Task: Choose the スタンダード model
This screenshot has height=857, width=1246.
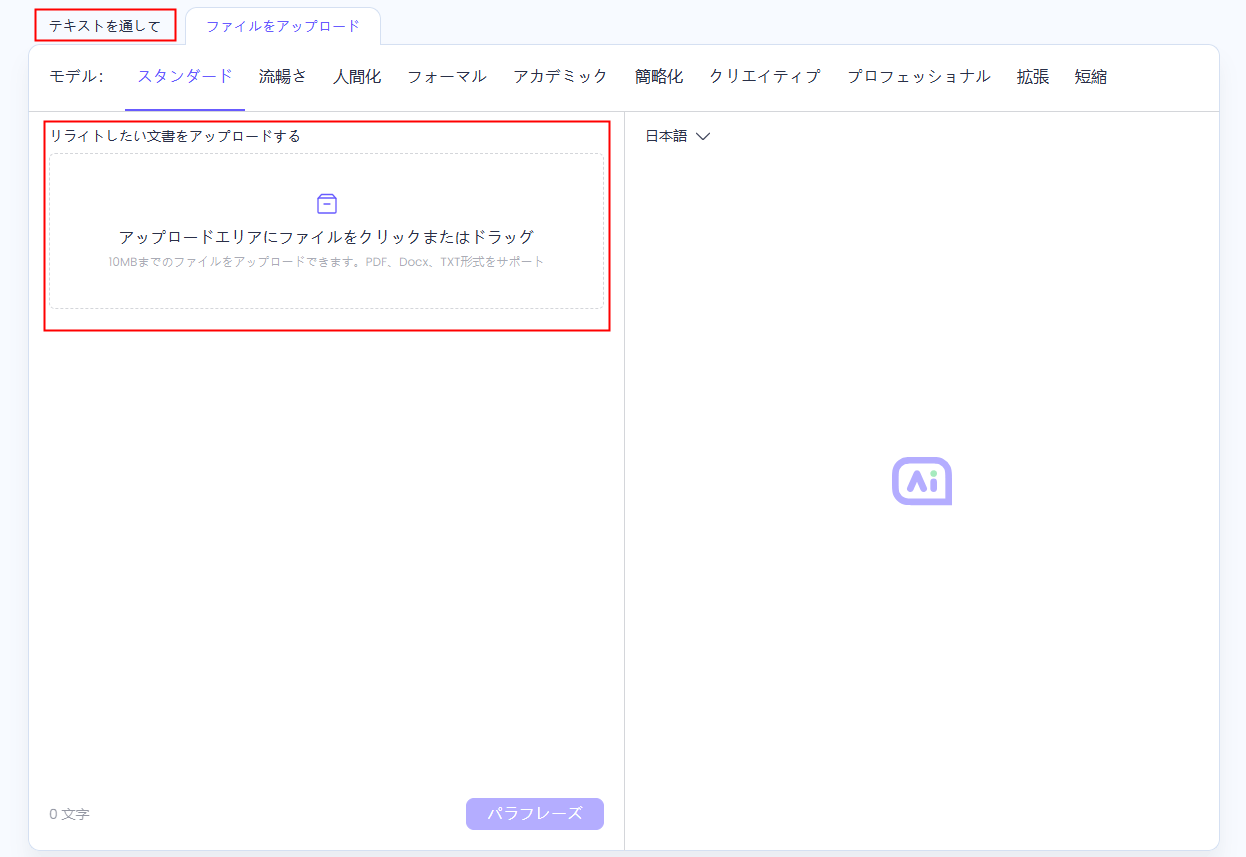Action: 185,77
